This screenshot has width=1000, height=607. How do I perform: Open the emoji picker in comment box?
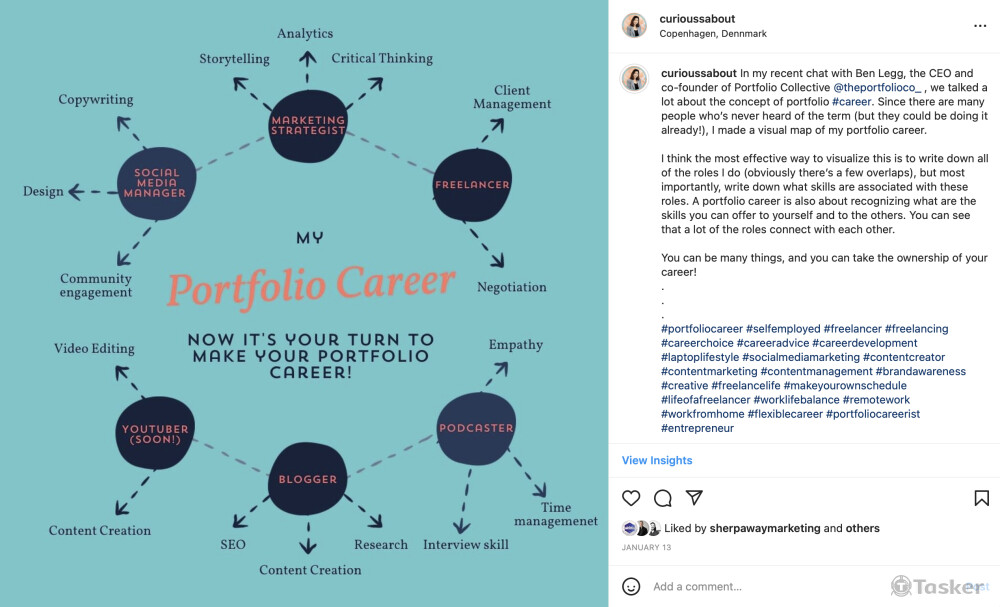[631, 586]
